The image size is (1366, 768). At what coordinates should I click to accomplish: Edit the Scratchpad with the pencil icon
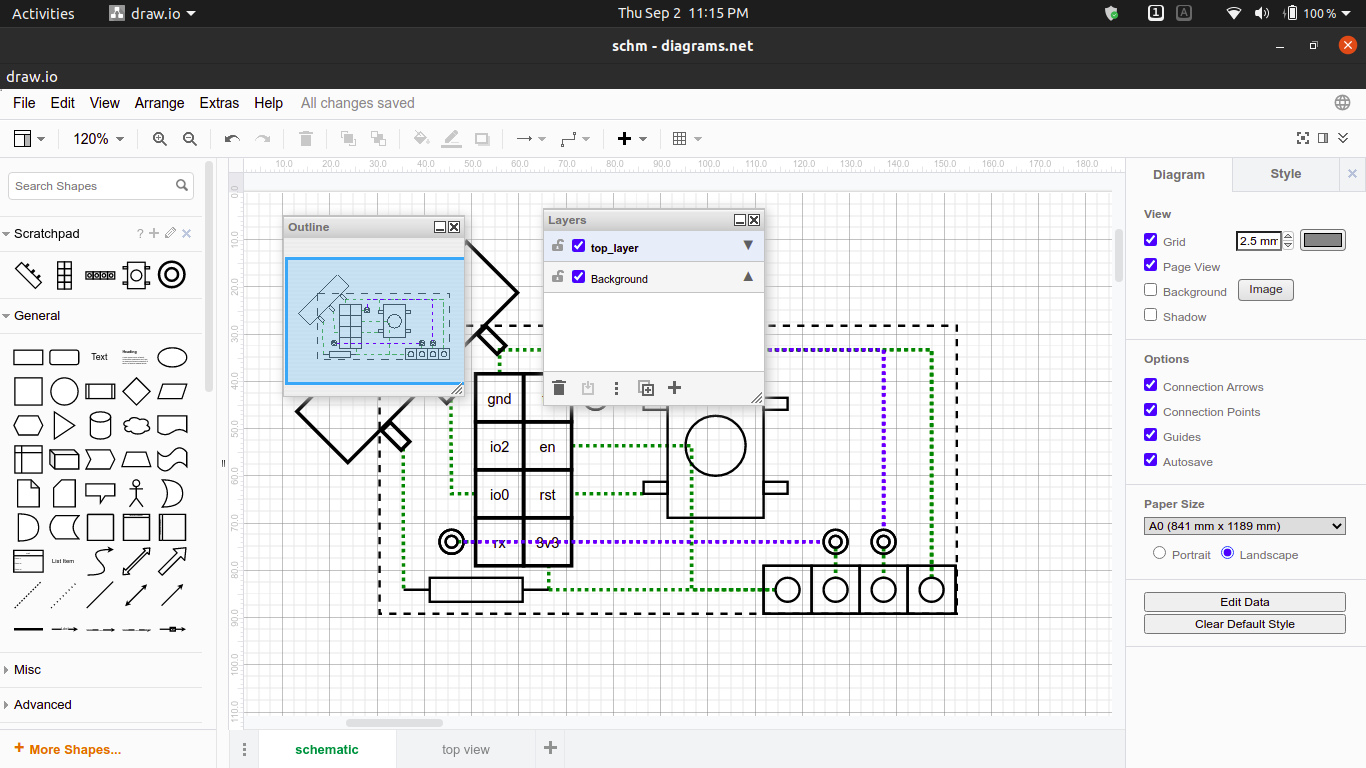point(170,234)
